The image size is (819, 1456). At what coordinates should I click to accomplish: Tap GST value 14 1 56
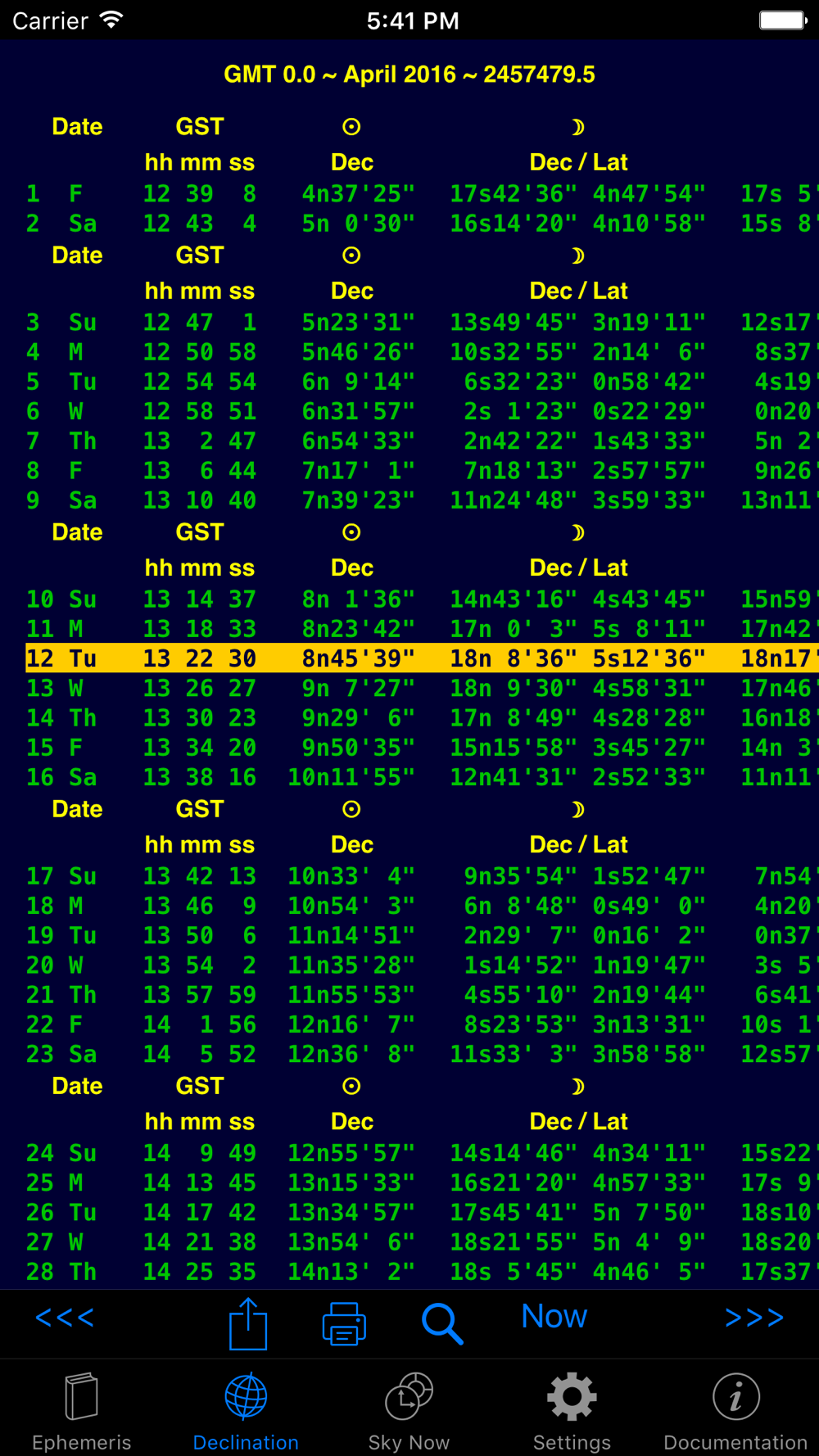coord(200,1024)
